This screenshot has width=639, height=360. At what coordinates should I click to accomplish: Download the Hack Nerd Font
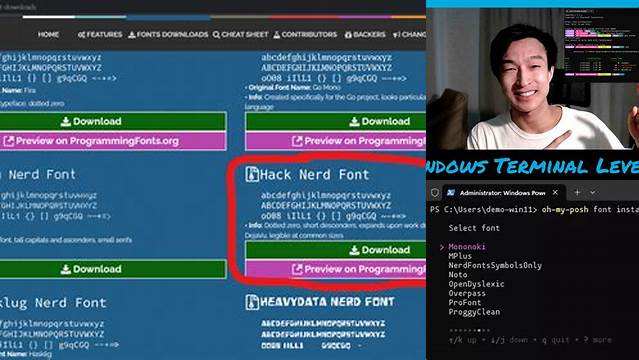[x=335, y=250]
